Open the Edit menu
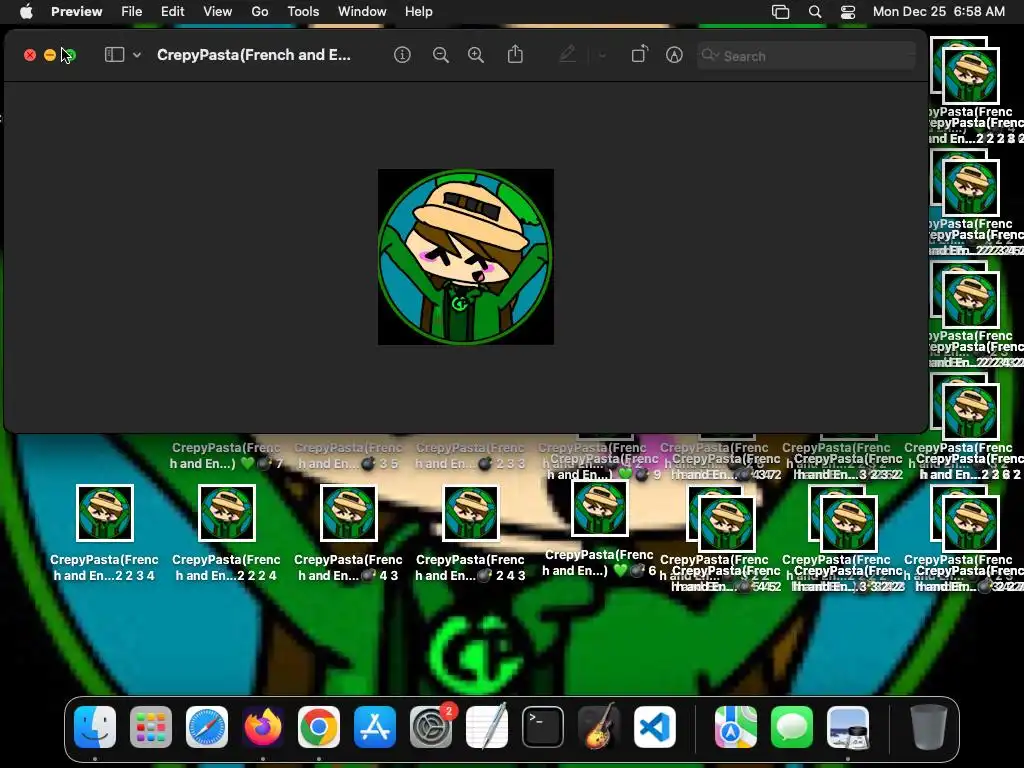Image resolution: width=1024 pixels, height=768 pixels. coord(172,11)
